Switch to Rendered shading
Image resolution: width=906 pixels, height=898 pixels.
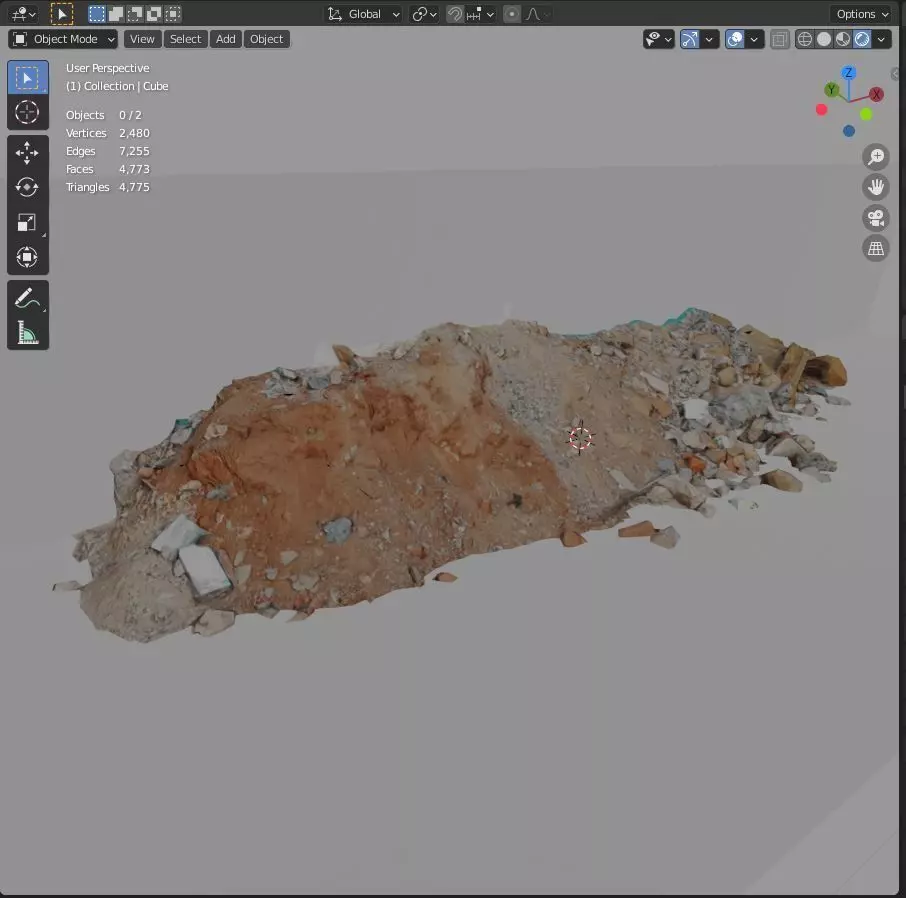(862, 39)
